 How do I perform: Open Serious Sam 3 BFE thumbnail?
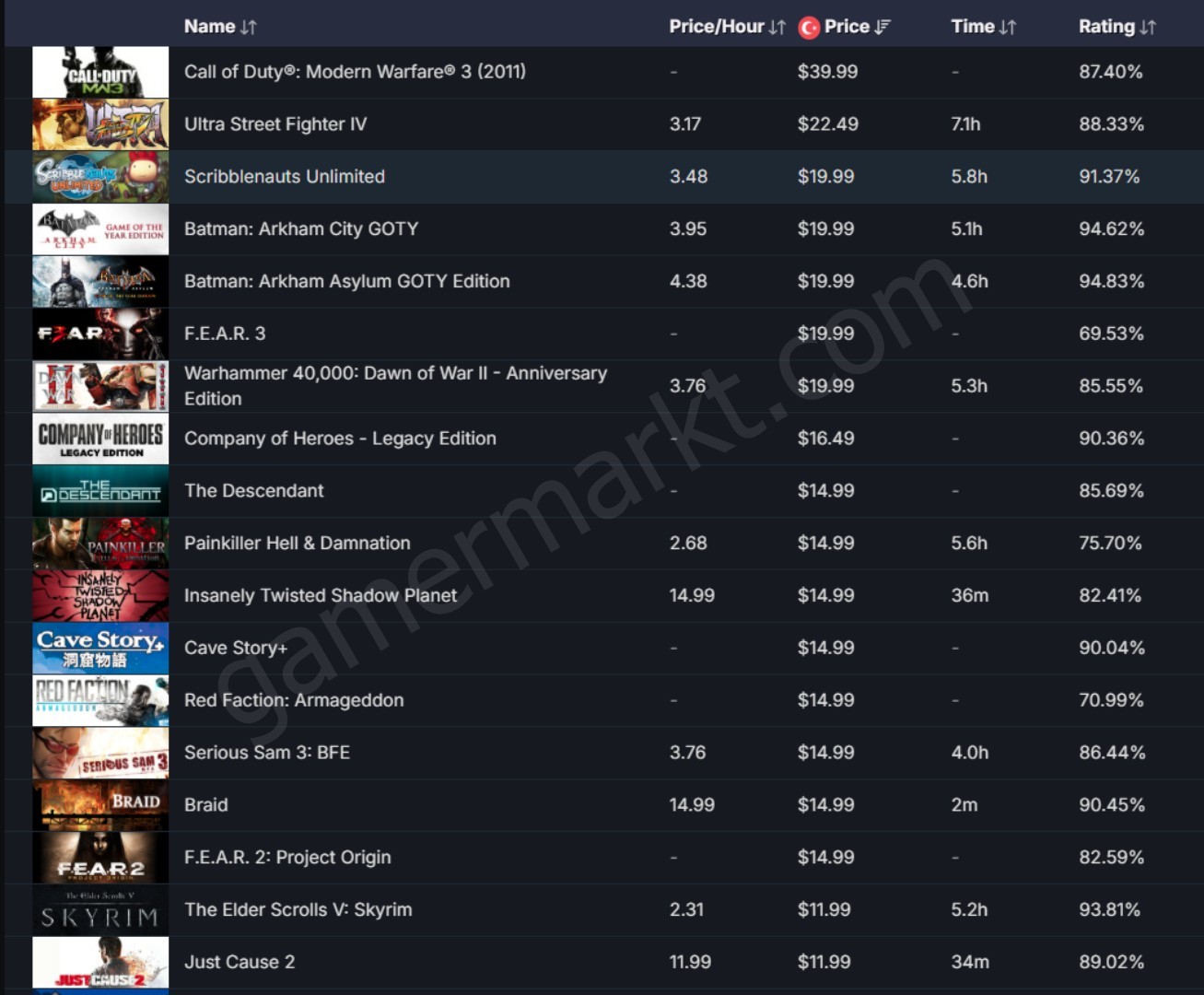click(100, 753)
